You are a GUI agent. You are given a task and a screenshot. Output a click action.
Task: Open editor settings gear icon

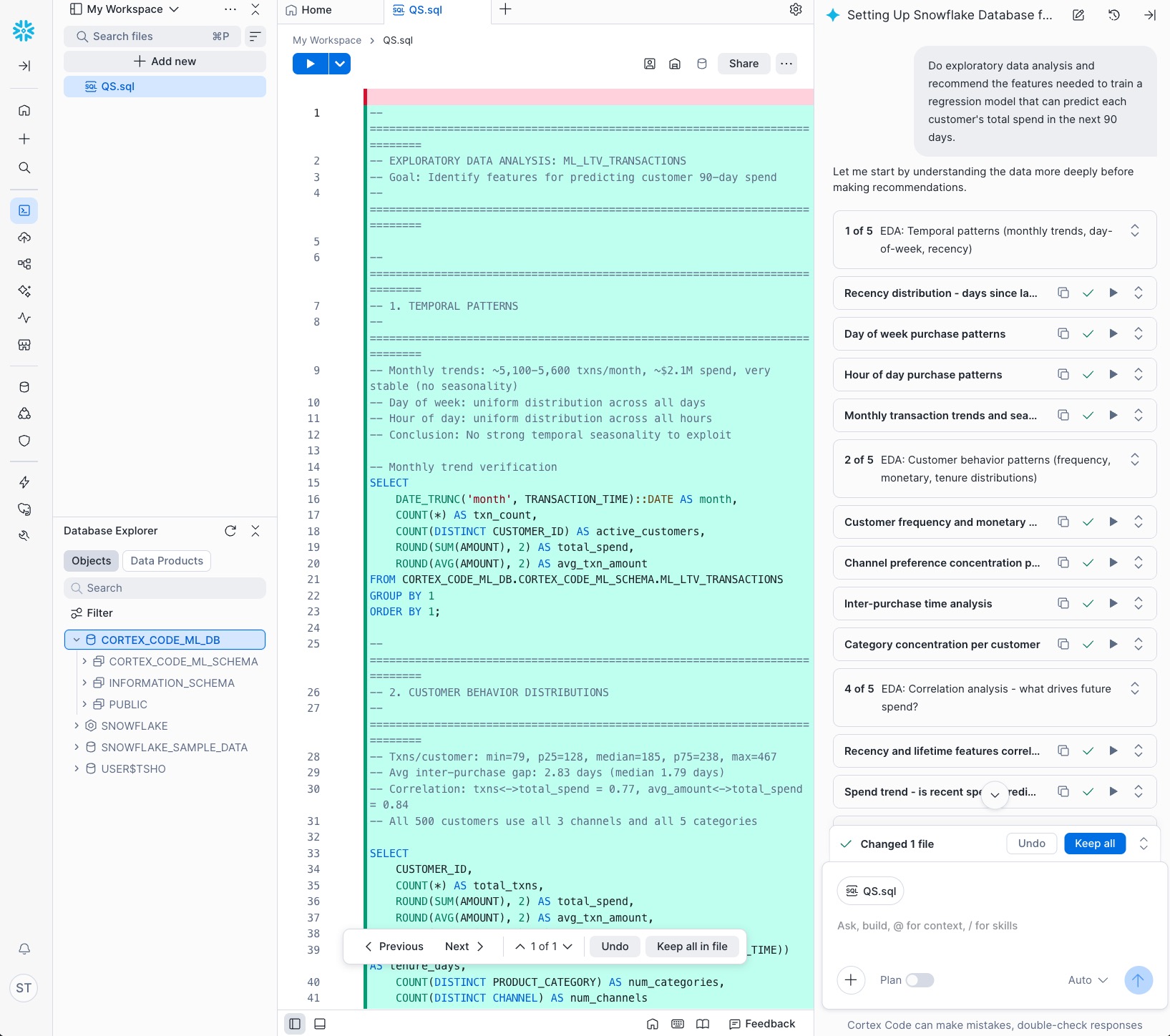[x=796, y=9]
